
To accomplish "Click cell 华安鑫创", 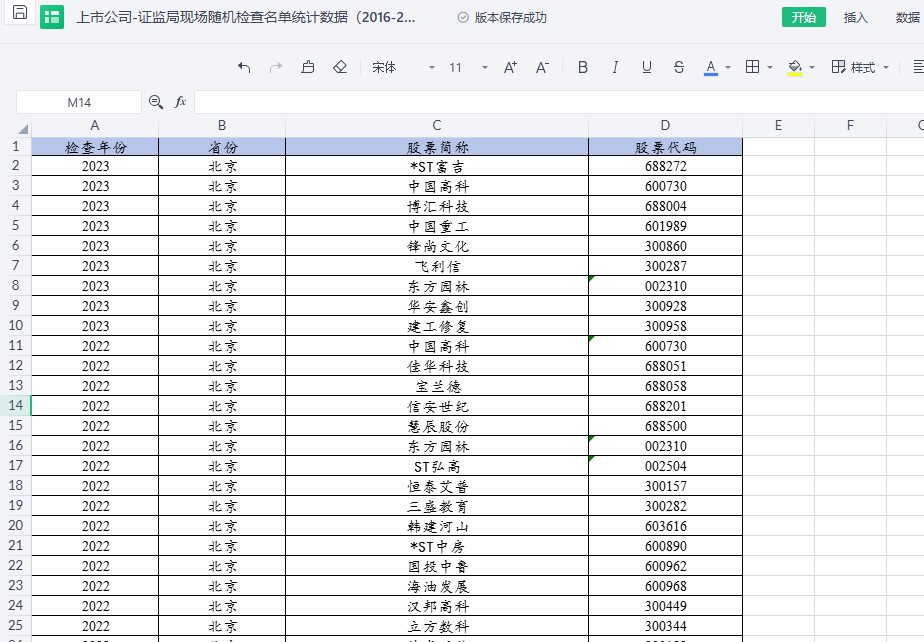I will (x=437, y=307).
